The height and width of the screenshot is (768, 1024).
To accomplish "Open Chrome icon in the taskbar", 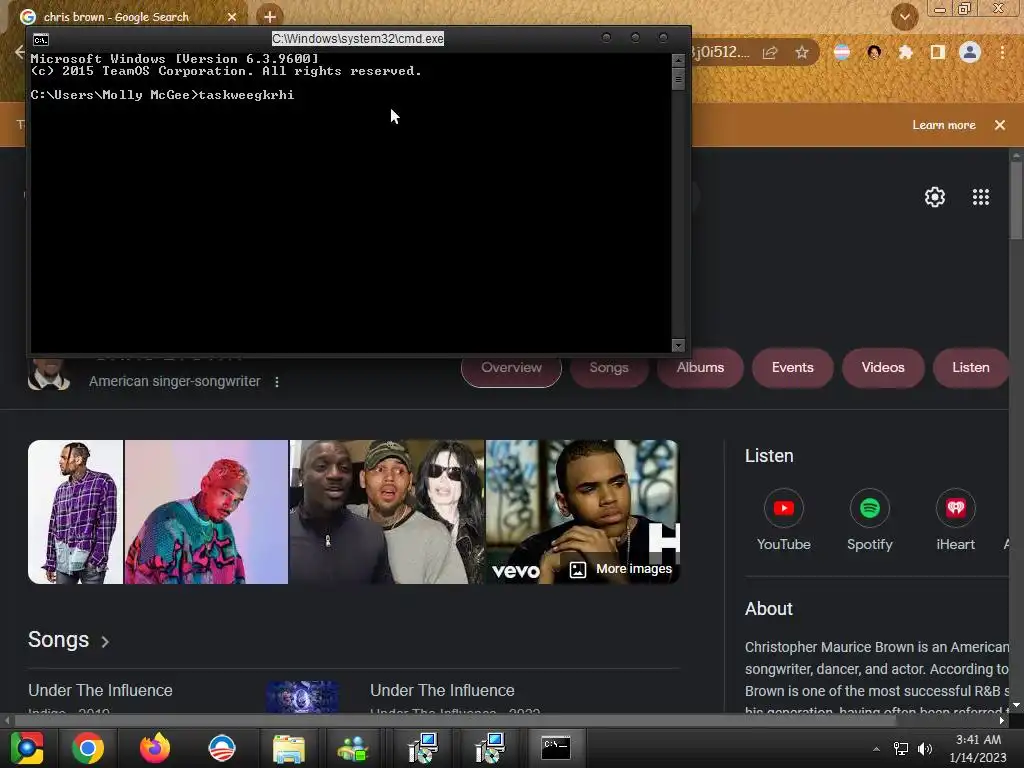I will [88, 748].
